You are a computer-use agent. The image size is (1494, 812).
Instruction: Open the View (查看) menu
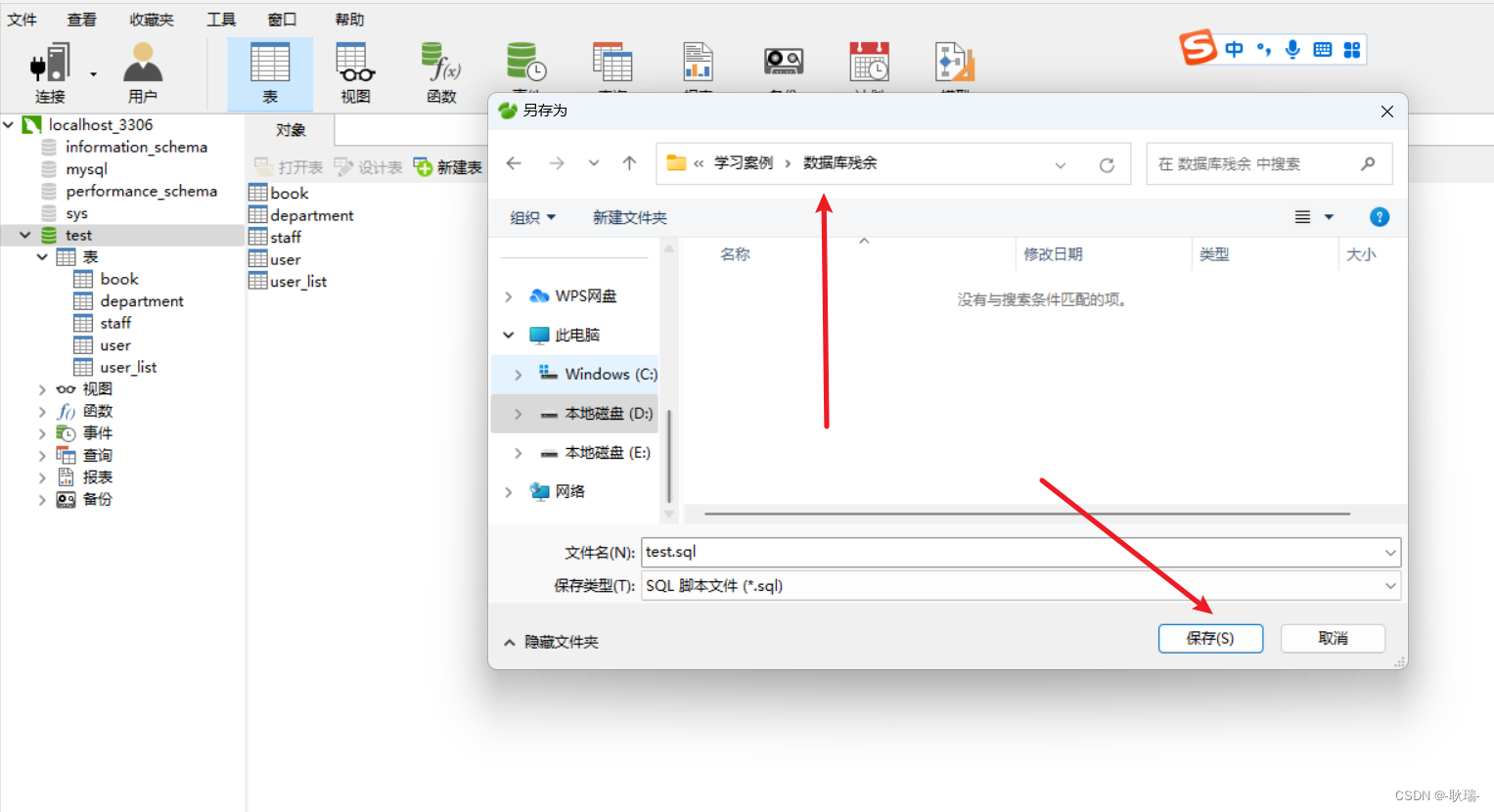click(82, 20)
